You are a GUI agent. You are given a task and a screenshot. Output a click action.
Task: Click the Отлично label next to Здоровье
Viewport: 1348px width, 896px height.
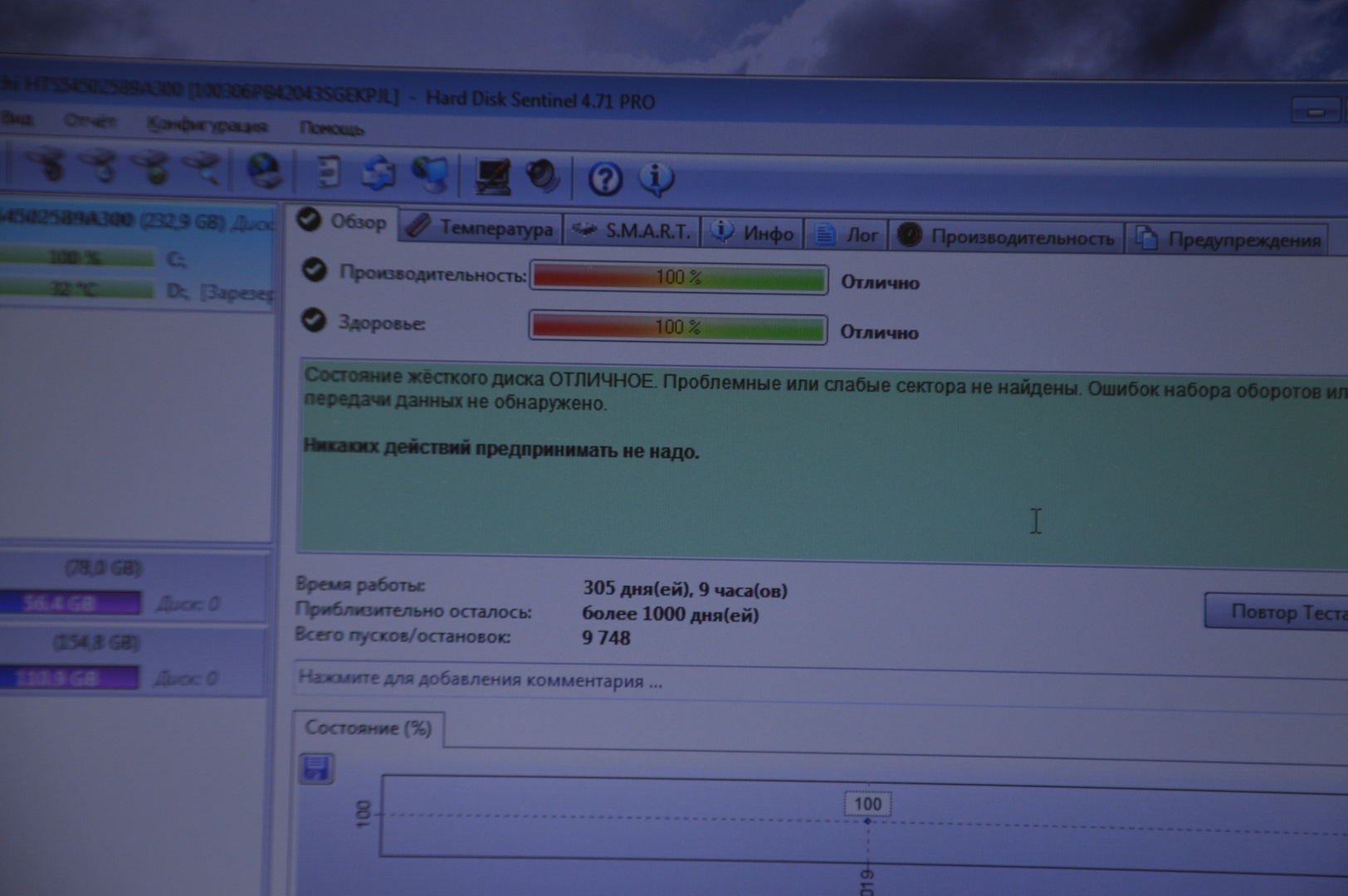(x=879, y=333)
